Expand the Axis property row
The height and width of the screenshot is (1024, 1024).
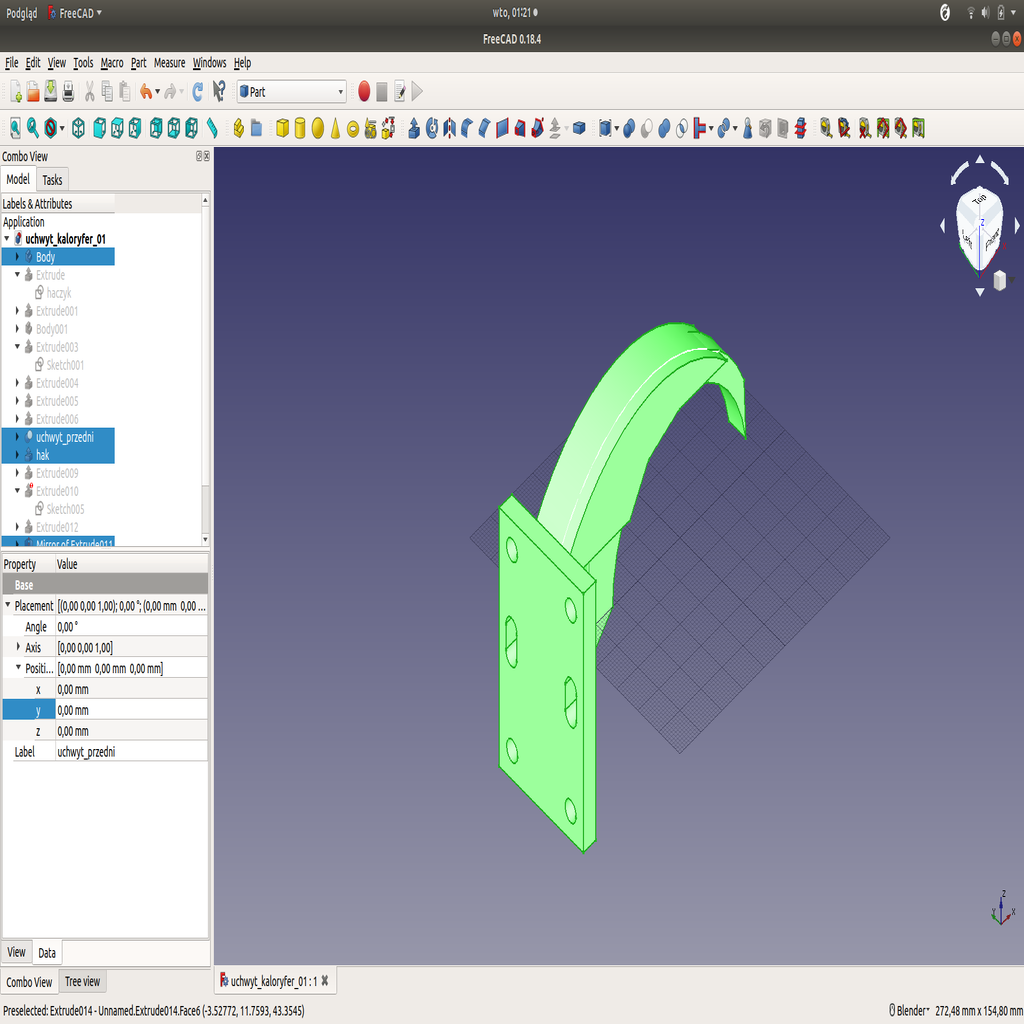(x=18, y=647)
